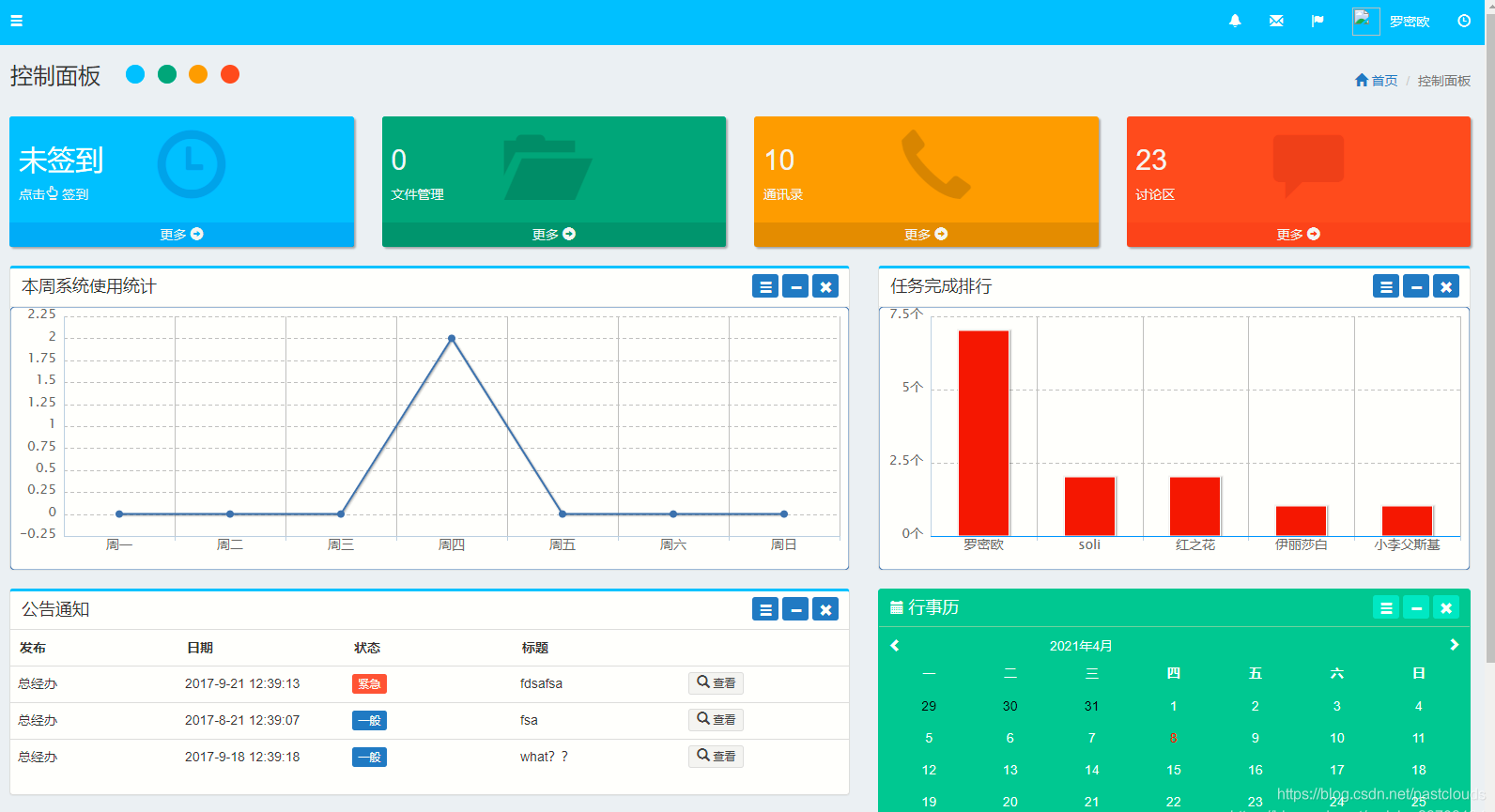Click 更多 on the 通讯录 card

tap(926, 234)
